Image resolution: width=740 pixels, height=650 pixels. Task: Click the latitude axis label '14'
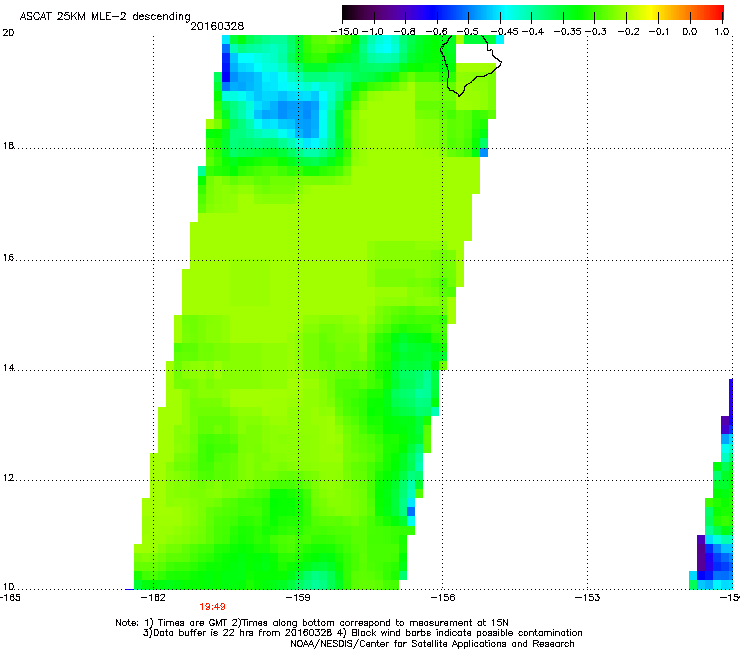click(x=8, y=368)
